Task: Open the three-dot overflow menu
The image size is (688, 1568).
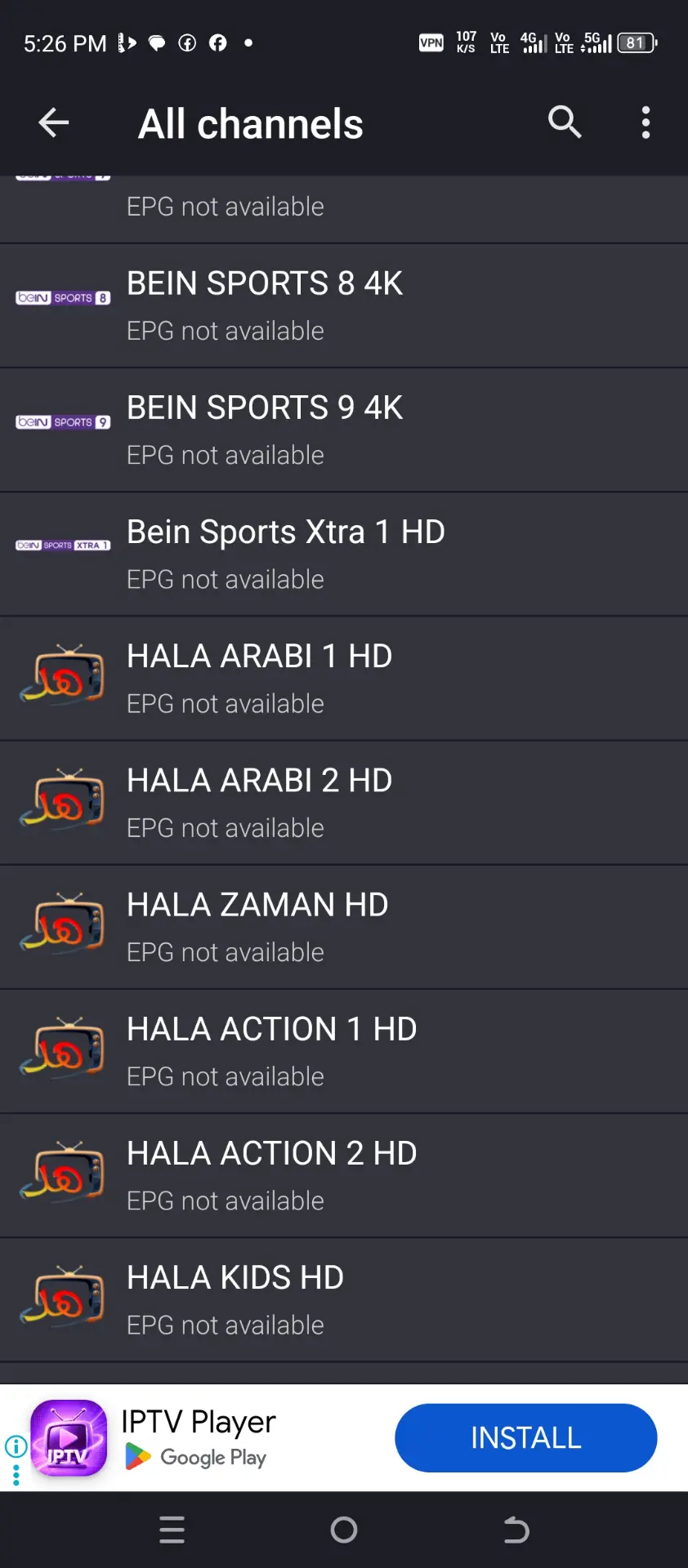Action: (646, 122)
